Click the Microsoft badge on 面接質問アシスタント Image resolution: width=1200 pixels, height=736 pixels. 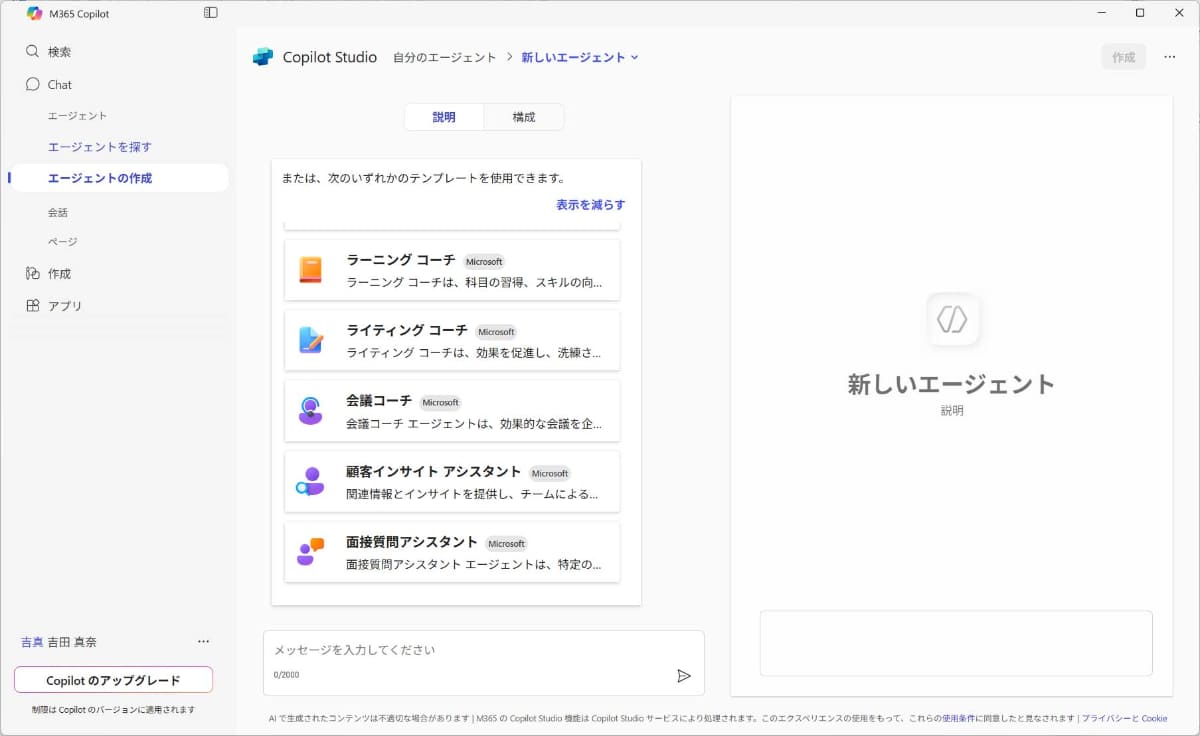[506, 544]
